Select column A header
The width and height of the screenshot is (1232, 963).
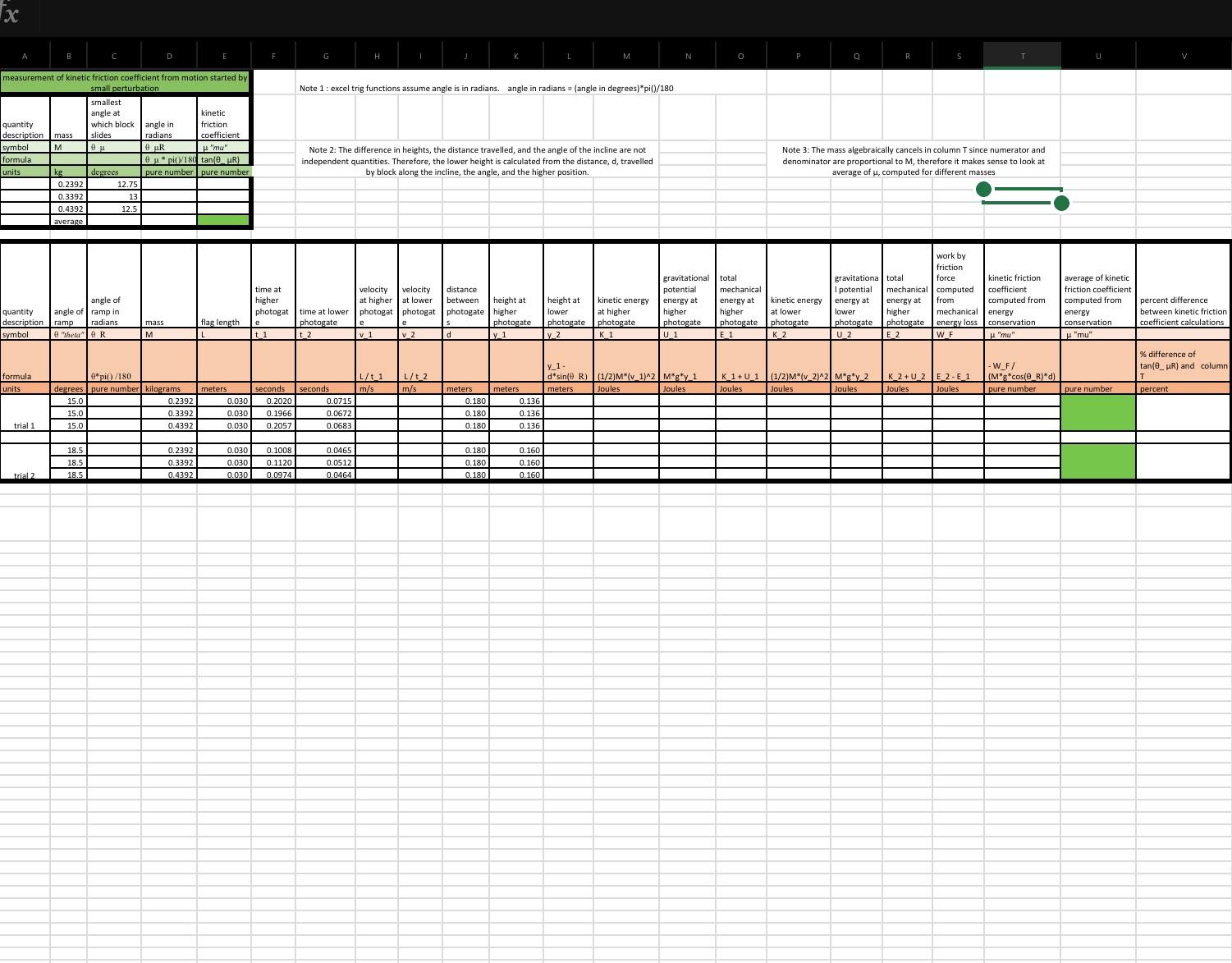click(25, 56)
